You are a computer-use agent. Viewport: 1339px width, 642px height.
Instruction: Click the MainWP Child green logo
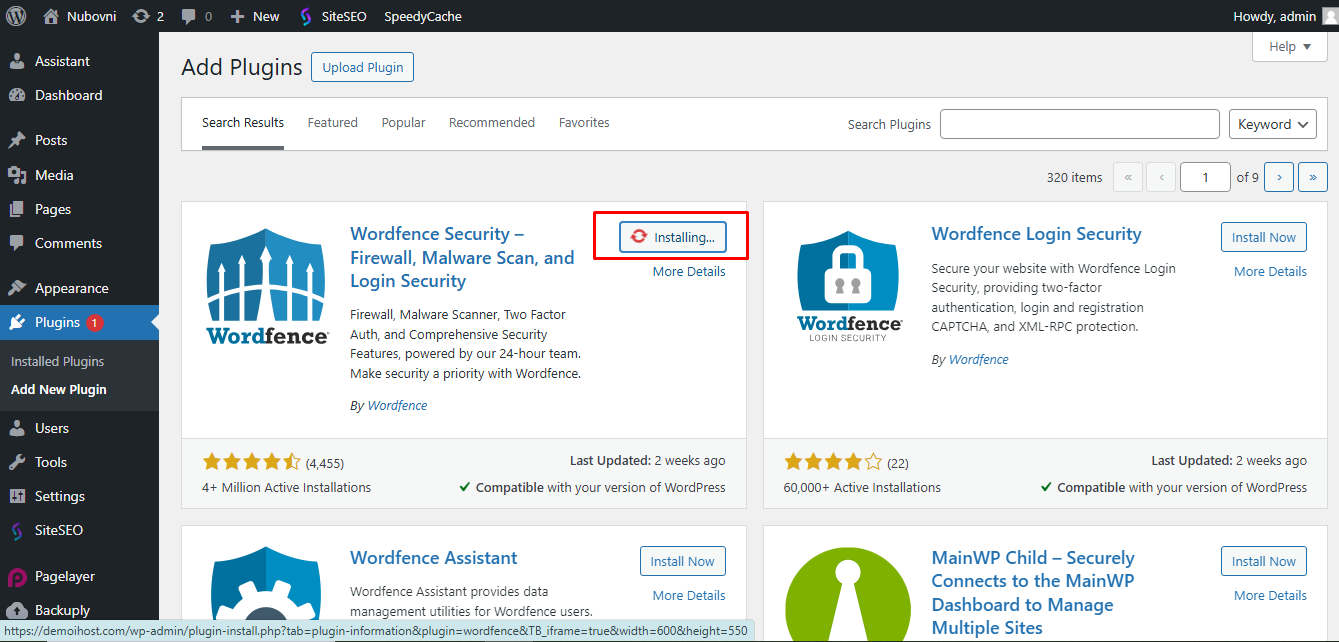(849, 592)
